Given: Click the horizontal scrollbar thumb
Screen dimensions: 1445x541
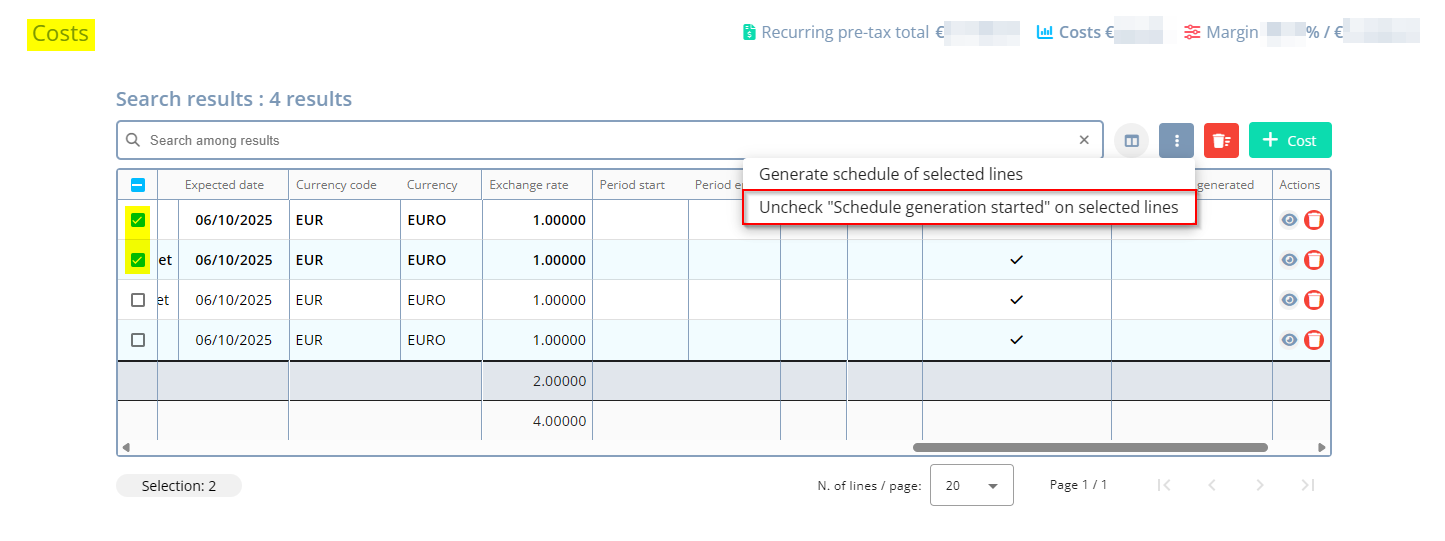Looking at the screenshot, I should 1090,448.
